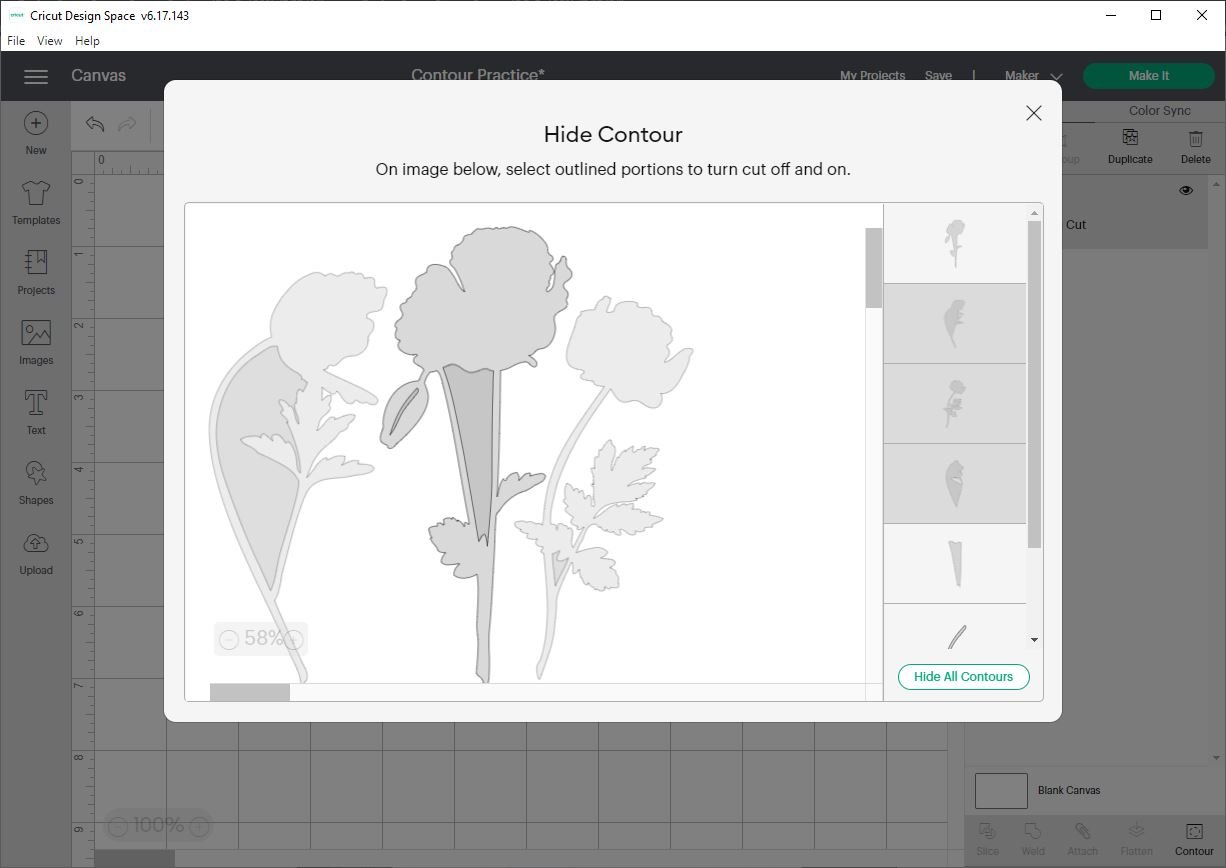The height and width of the screenshot is (868, 1226).
Task: Toggle visibility of the Cut layer eye icon
Action: pyautogui.click(x=1186, y=190)
